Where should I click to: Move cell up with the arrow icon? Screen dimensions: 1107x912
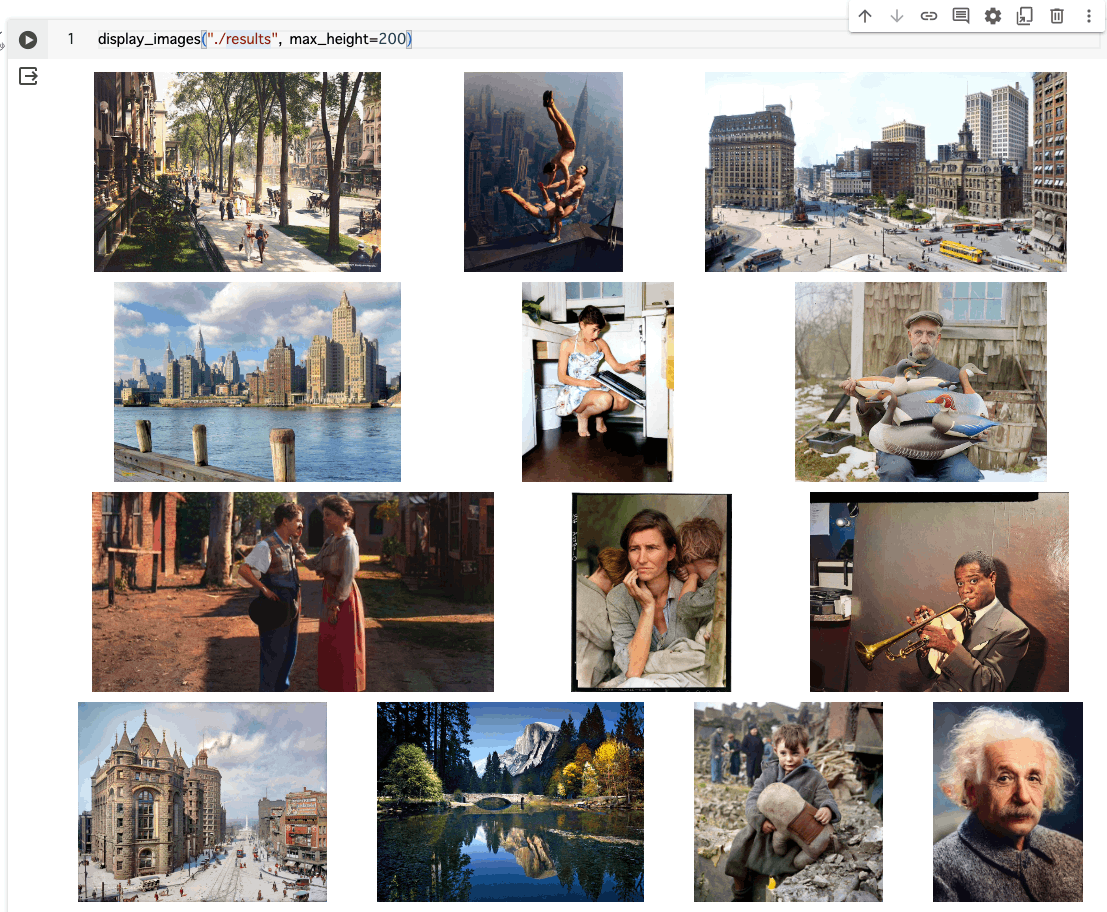coord(865,16)
